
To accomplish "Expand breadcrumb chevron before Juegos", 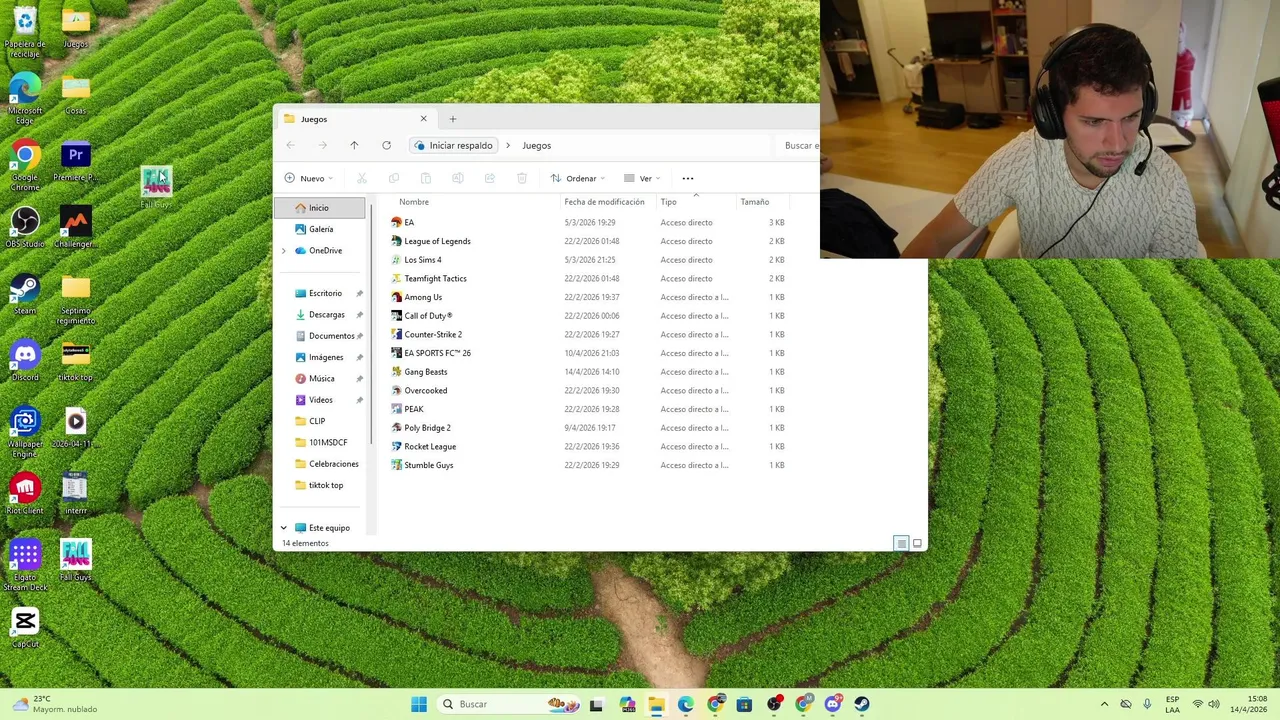I will [x=508, y=146].
